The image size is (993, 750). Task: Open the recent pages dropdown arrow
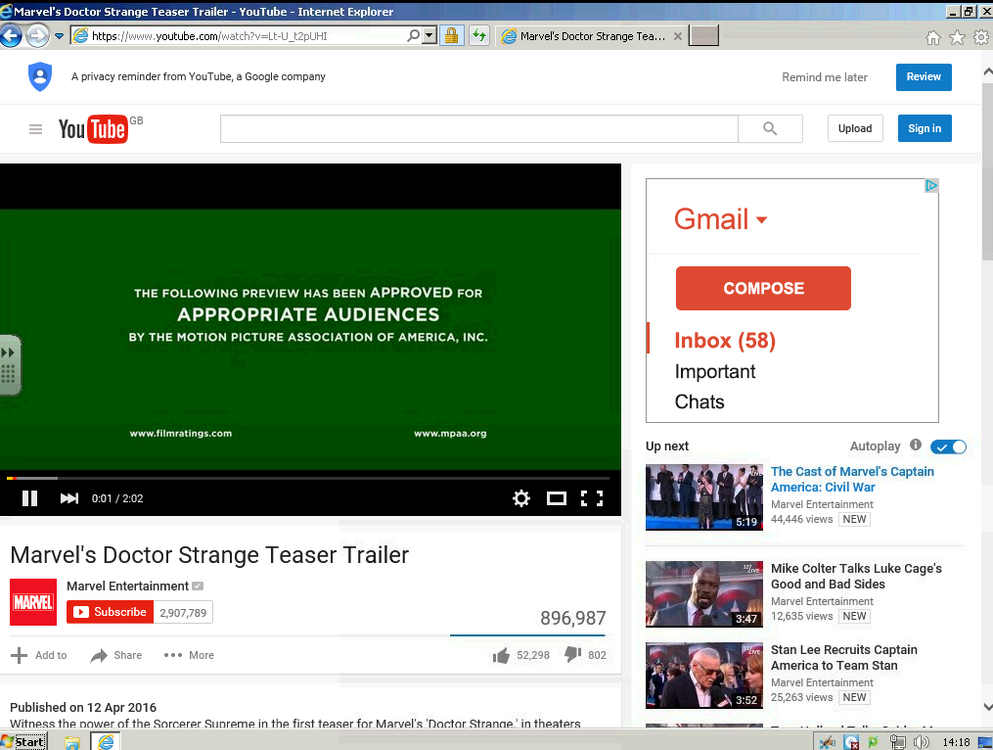59,36
